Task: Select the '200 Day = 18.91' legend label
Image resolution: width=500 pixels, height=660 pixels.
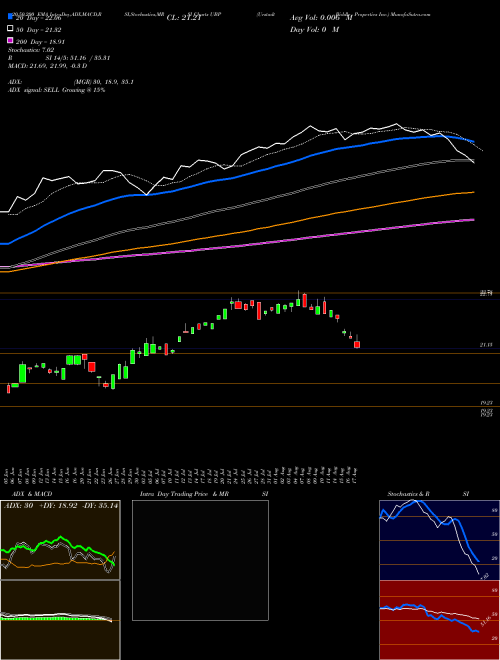Action: (41, 41)
